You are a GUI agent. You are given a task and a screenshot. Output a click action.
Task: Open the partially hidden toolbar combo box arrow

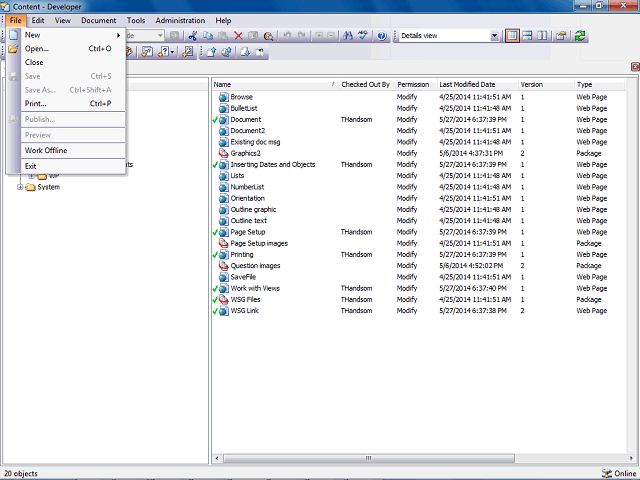[160, 36]
